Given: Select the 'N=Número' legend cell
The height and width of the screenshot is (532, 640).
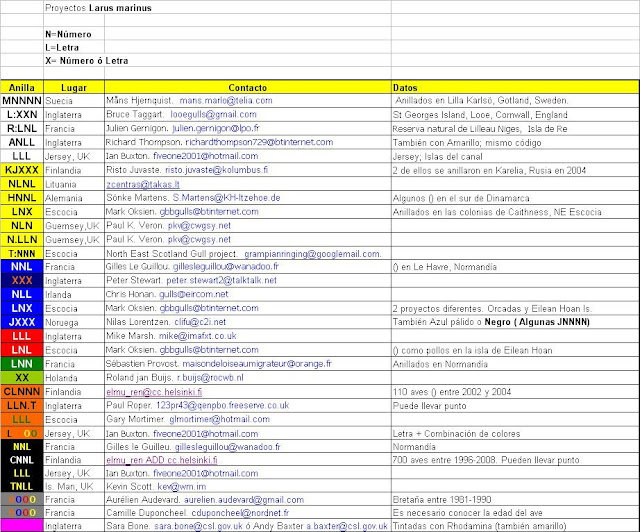Looking at the screenshot, I should point(74,34).
